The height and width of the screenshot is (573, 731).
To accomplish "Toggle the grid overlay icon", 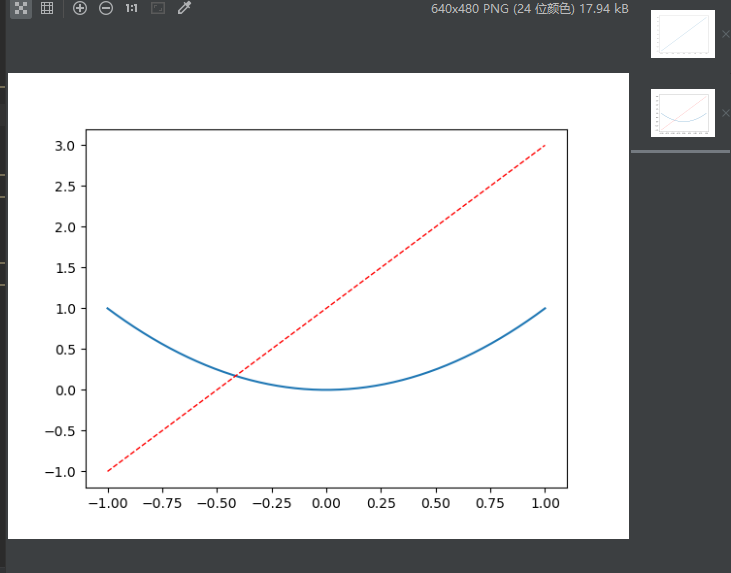I will (x=47, y=8).
